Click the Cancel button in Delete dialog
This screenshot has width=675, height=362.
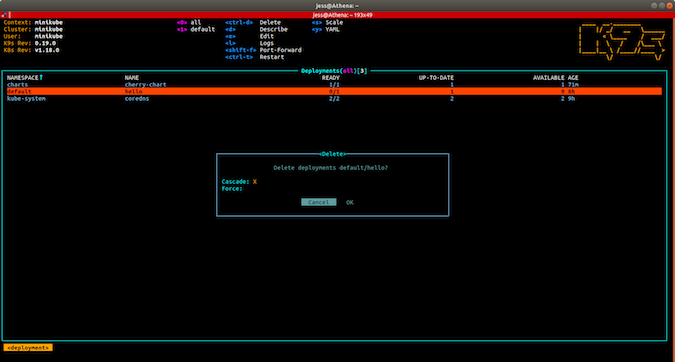pos(319,202)
